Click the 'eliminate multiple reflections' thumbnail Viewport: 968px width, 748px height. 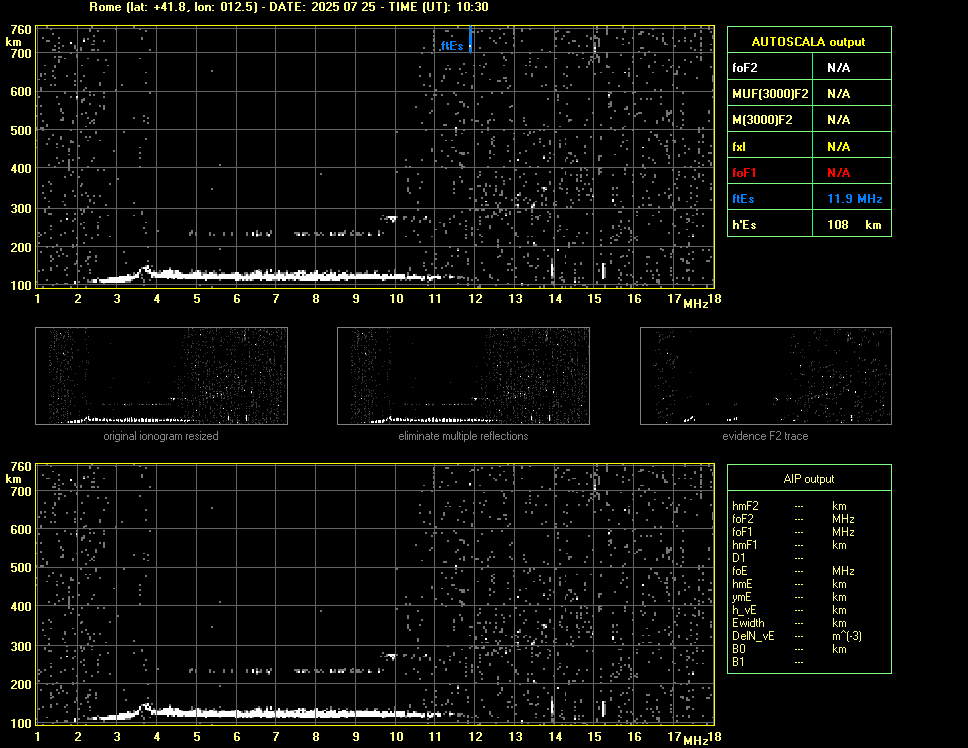[463, 376]
